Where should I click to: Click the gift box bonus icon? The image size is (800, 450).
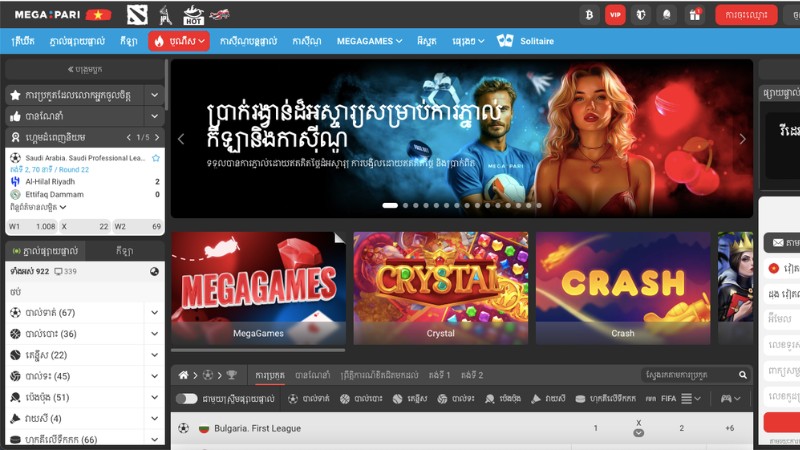click(693, 15)
